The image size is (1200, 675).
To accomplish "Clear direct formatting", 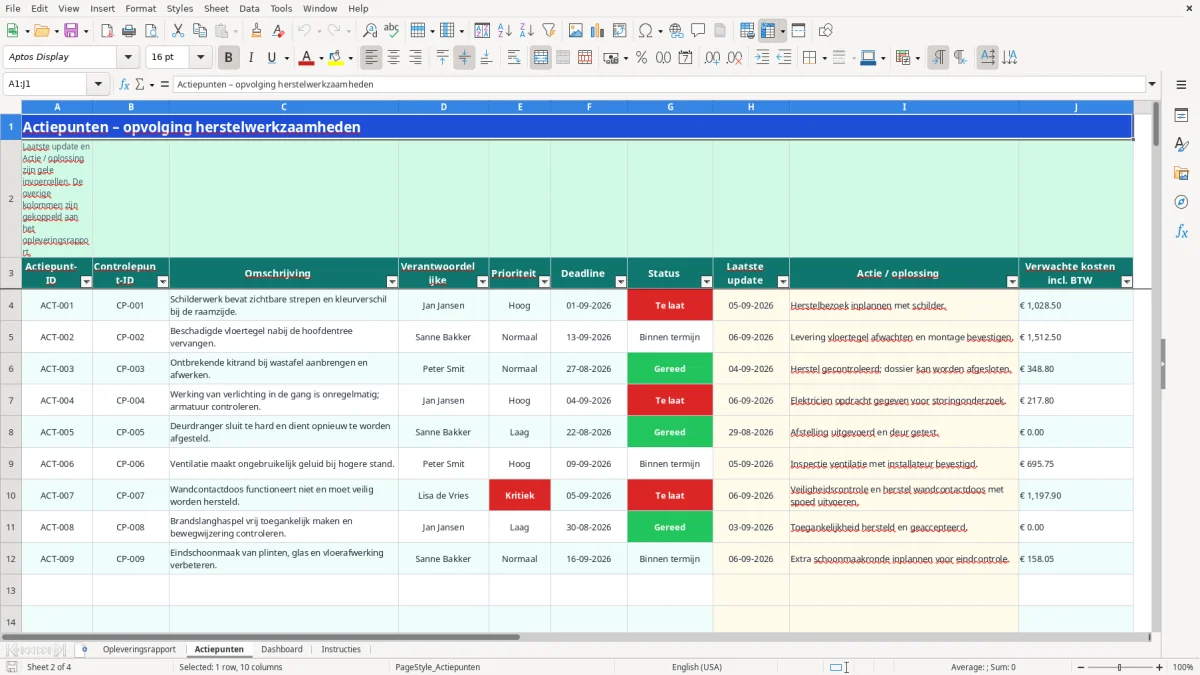I will 277,31.
